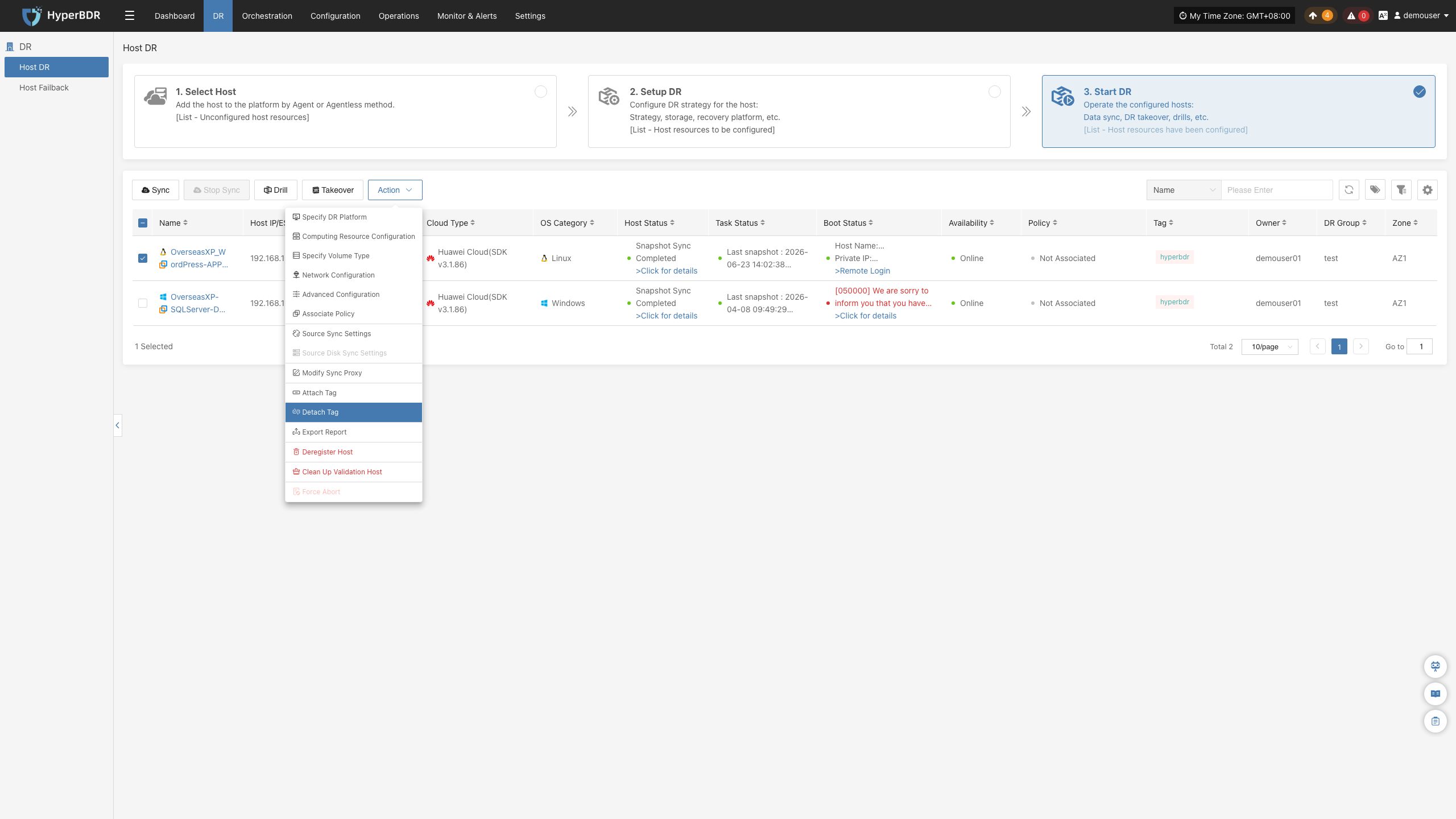
Task: Open the Remote Login link
Action: pos(862,271)
